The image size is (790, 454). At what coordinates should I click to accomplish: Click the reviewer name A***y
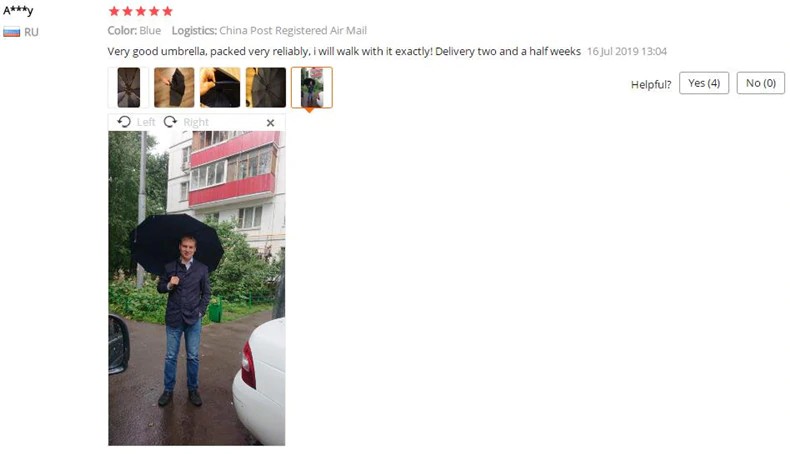click(x=18, y=10)
